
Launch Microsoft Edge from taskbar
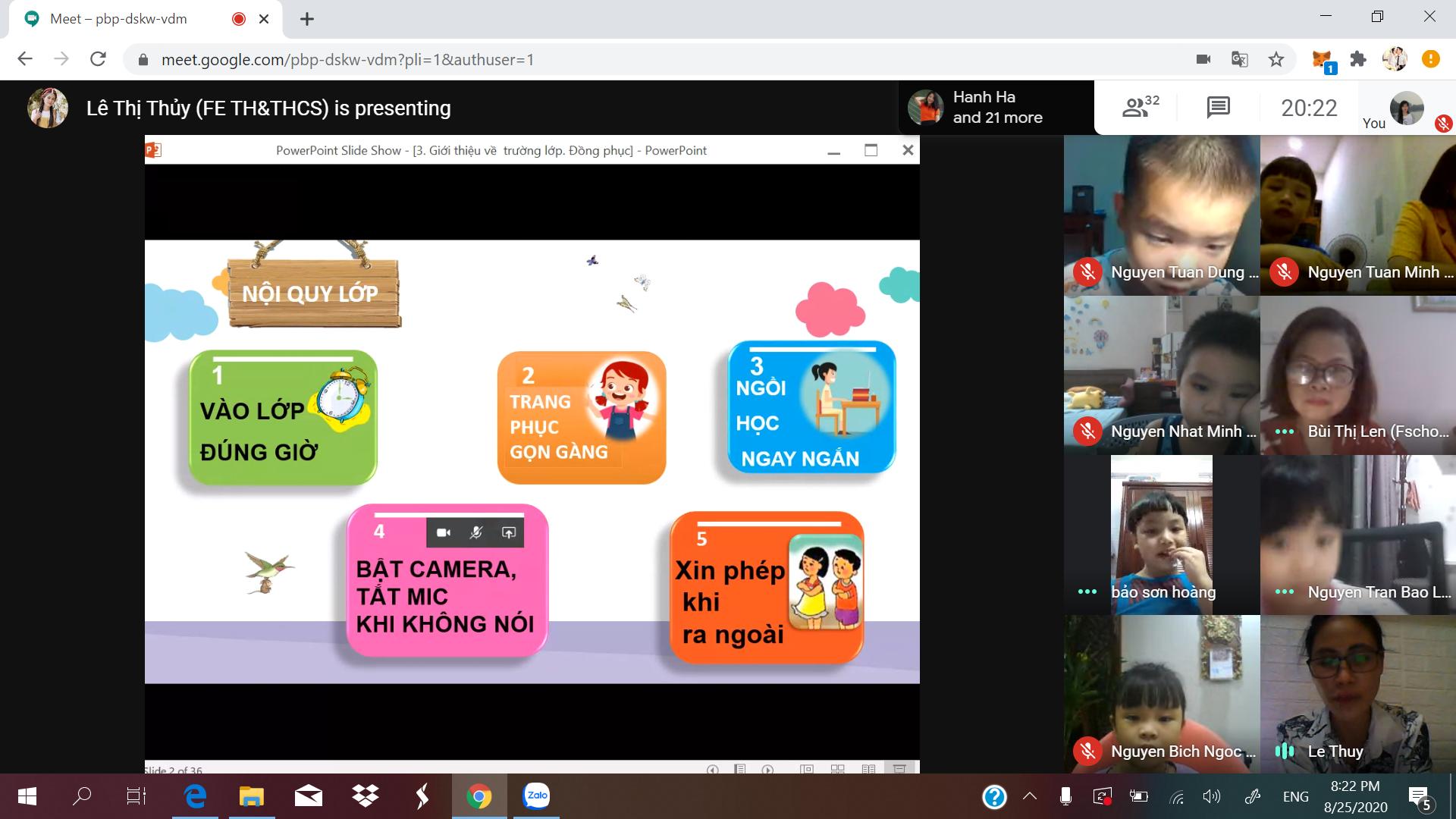tap(196, 796)
